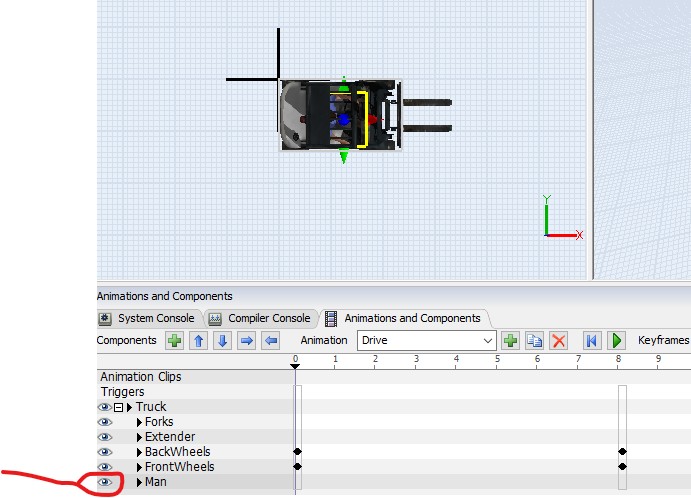Move component up with up arrow
This screenshot has width=691, height=498.
tap(199, 341)
